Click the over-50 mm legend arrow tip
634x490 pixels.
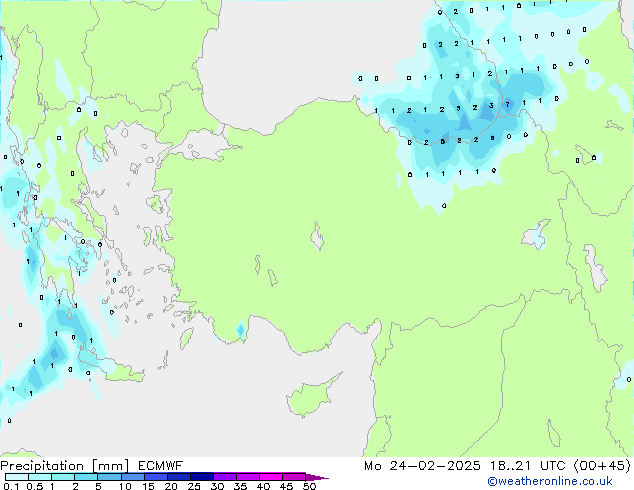(x=317, y=477)
